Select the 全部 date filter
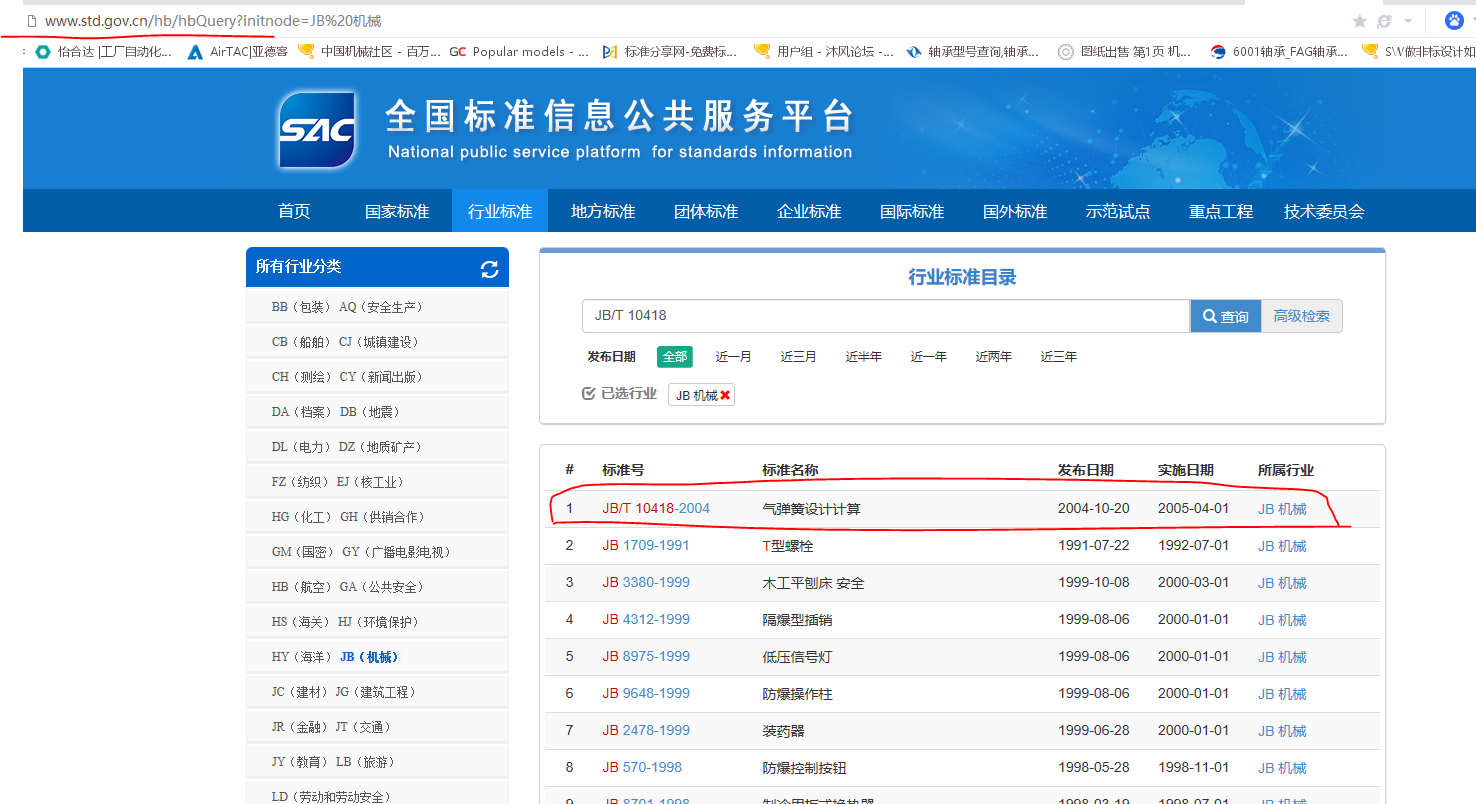The height and width of the screenshot is (804, 1476). click(x=675, y=357)
